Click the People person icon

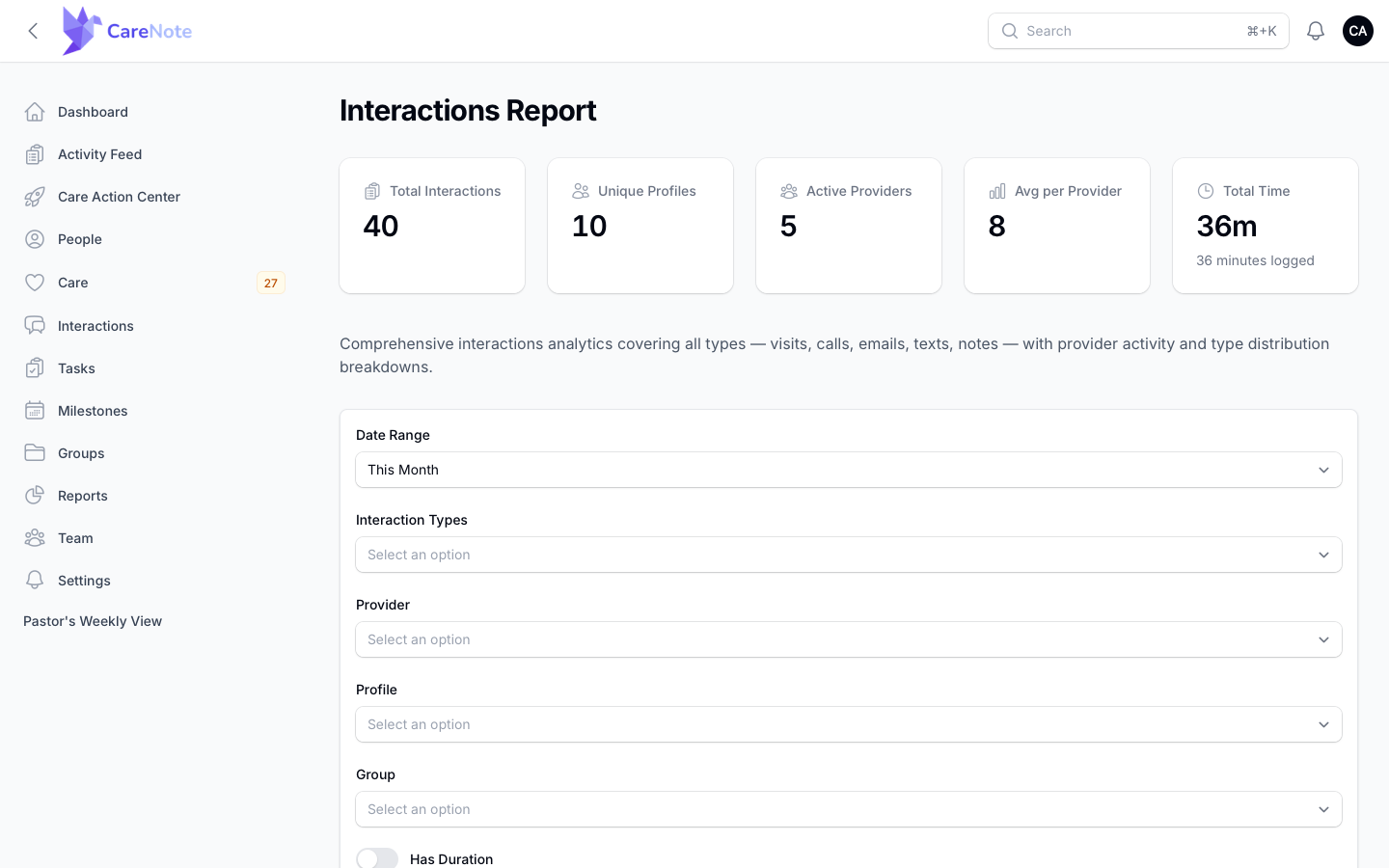[x=35, y=239]
